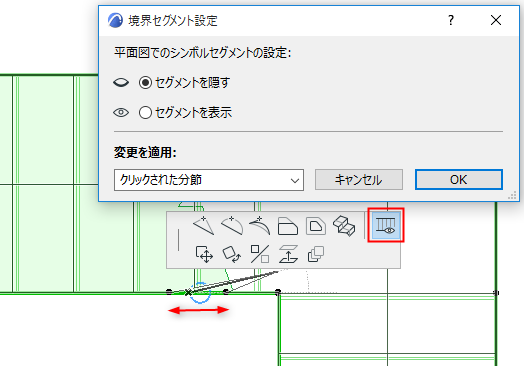Click the open-eye show segment icon
The height and width of the screenshot is (366, 524).
(x=121, y=113)
